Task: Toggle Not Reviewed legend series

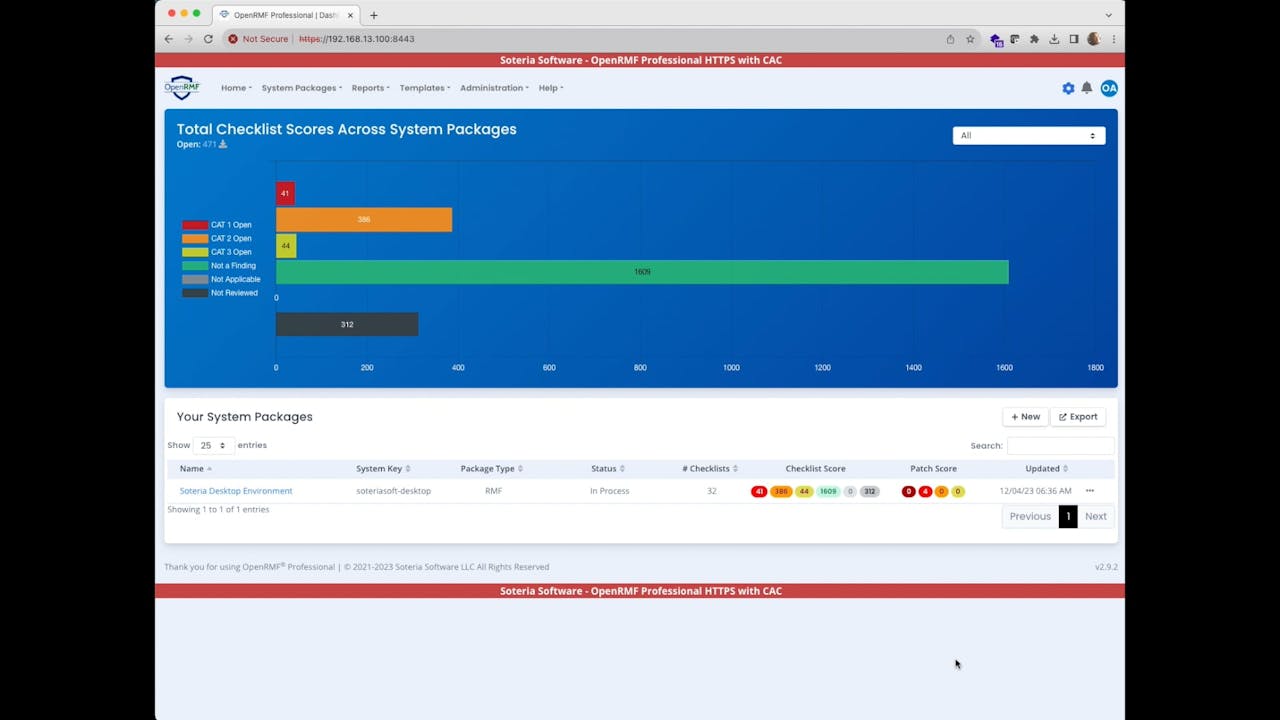Action: (x=221, y=293)
